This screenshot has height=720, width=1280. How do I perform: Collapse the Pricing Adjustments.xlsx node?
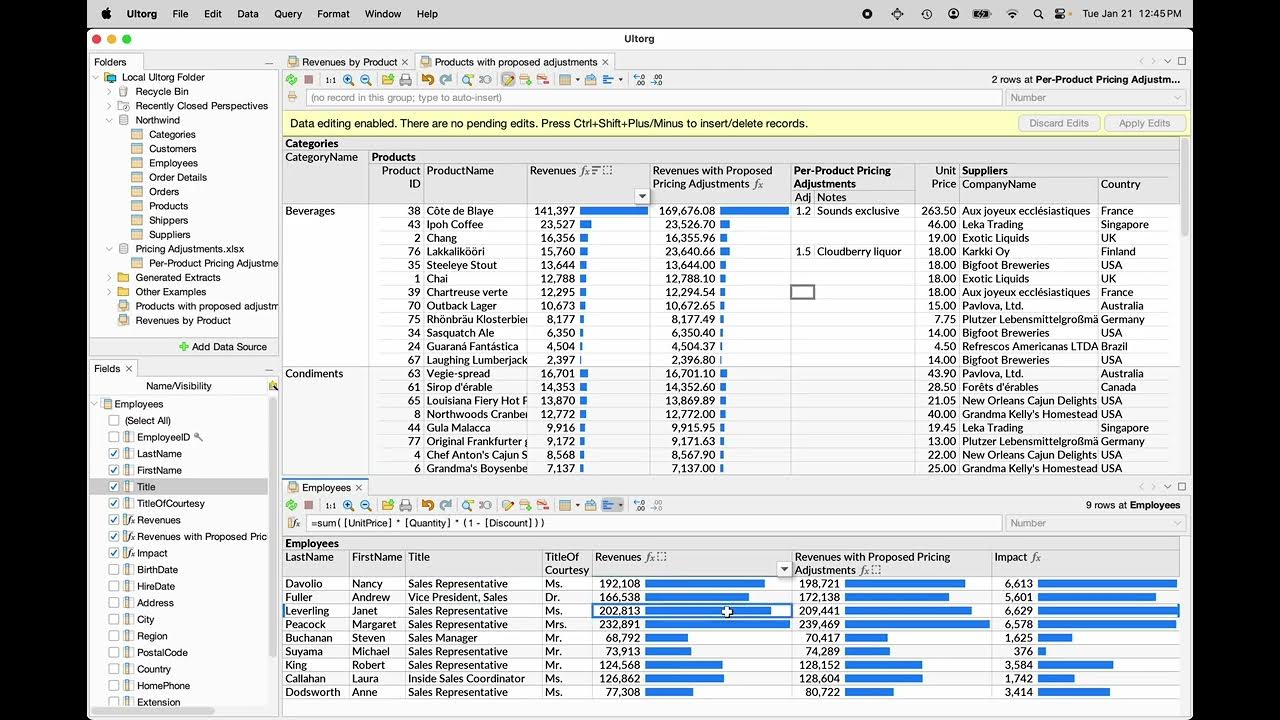(x=109, y=249)
